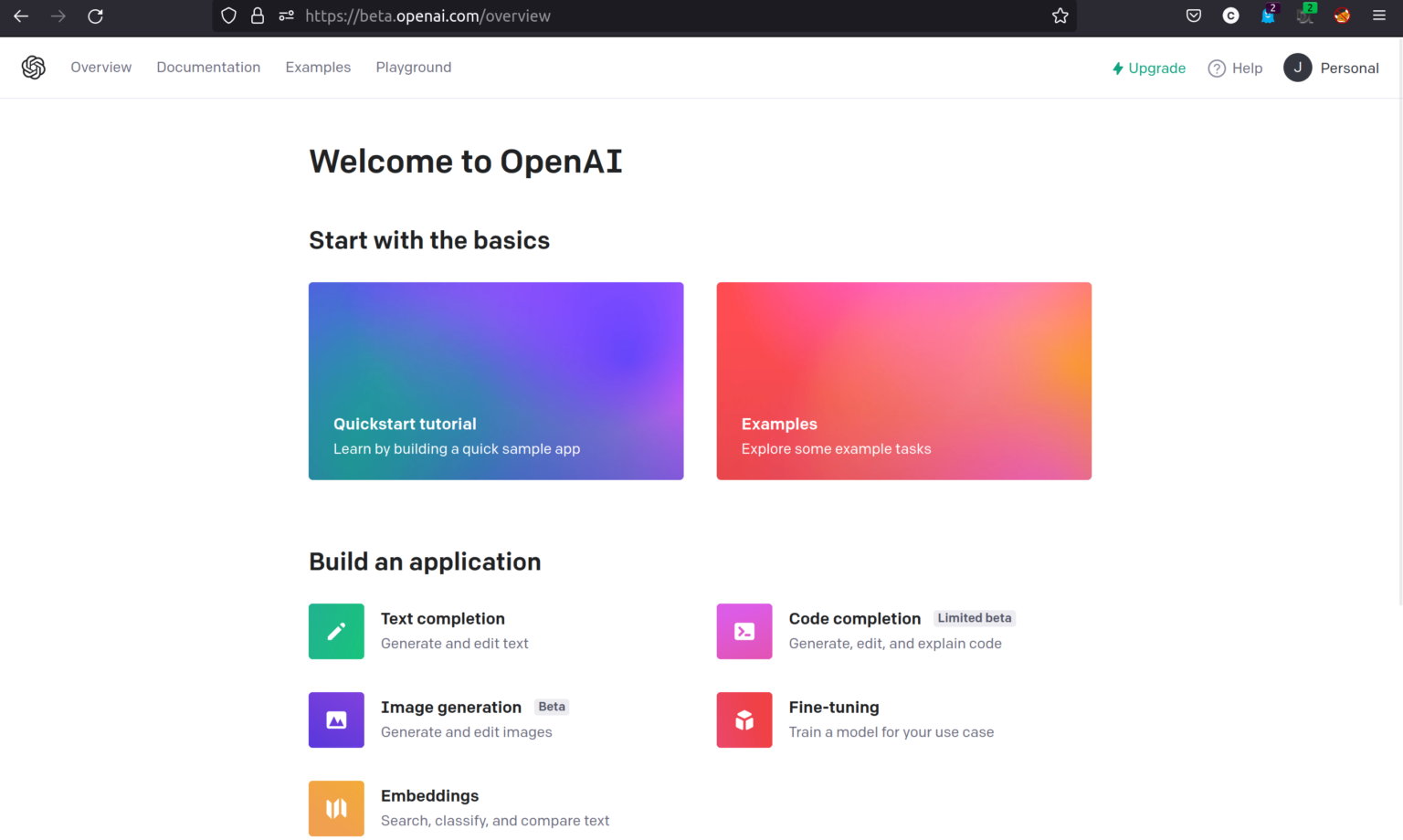The image size is (1403, 840).
Task: Open the Quickstart tutorial card
Action: 496,381
